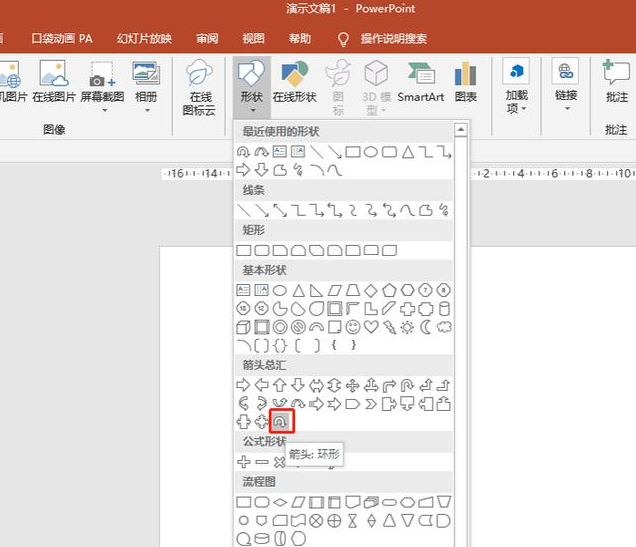Viewport: 636px width, 547px height.
Task: Insert a SmartArt graphic
Action: pos(421,83)
